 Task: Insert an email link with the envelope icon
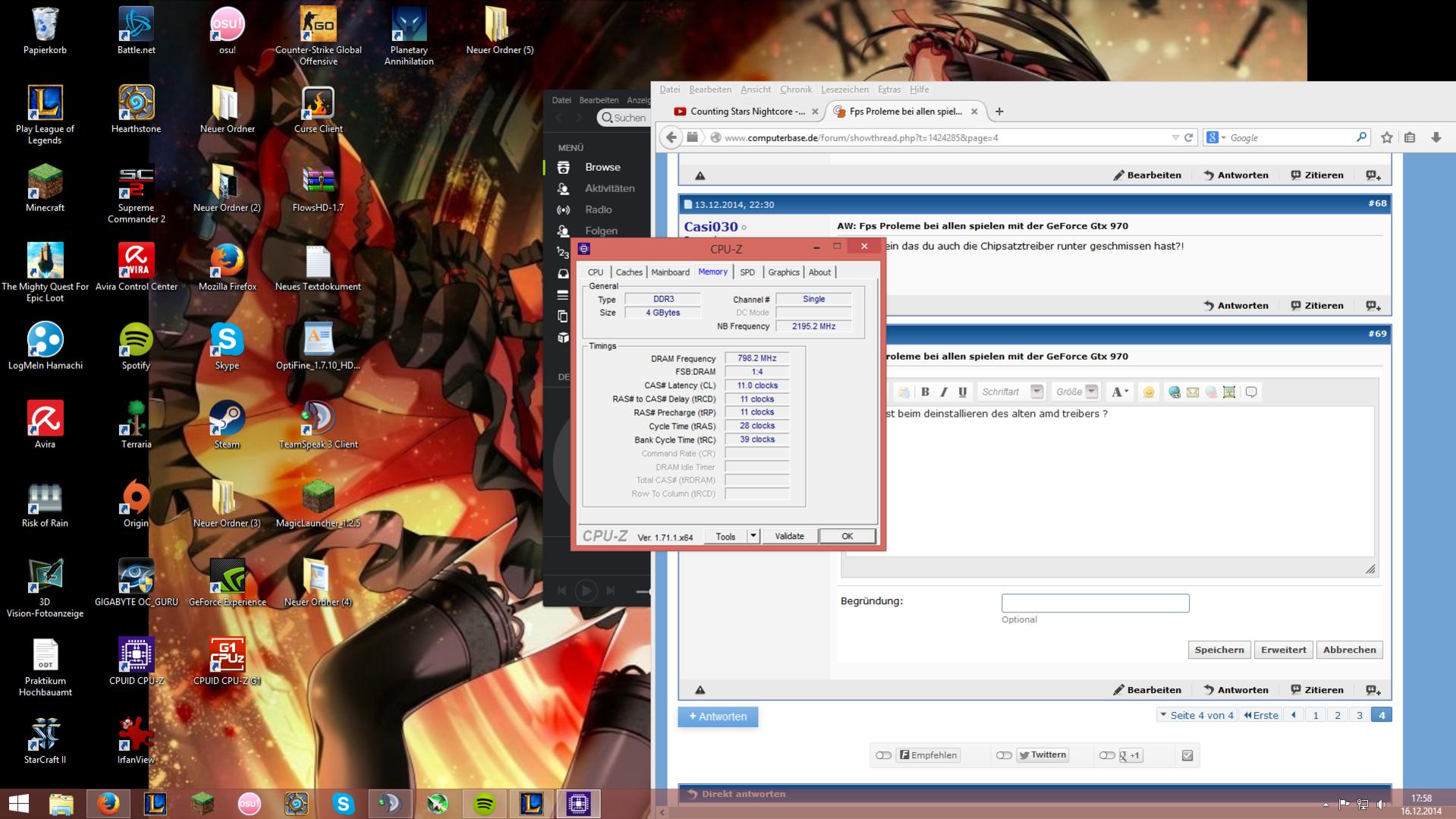coord(1193,392)
